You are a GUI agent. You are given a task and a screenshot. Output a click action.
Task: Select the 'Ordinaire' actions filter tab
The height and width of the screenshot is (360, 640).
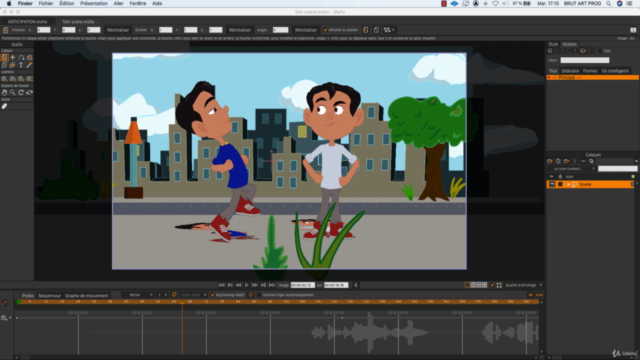(x=570, y=71)
